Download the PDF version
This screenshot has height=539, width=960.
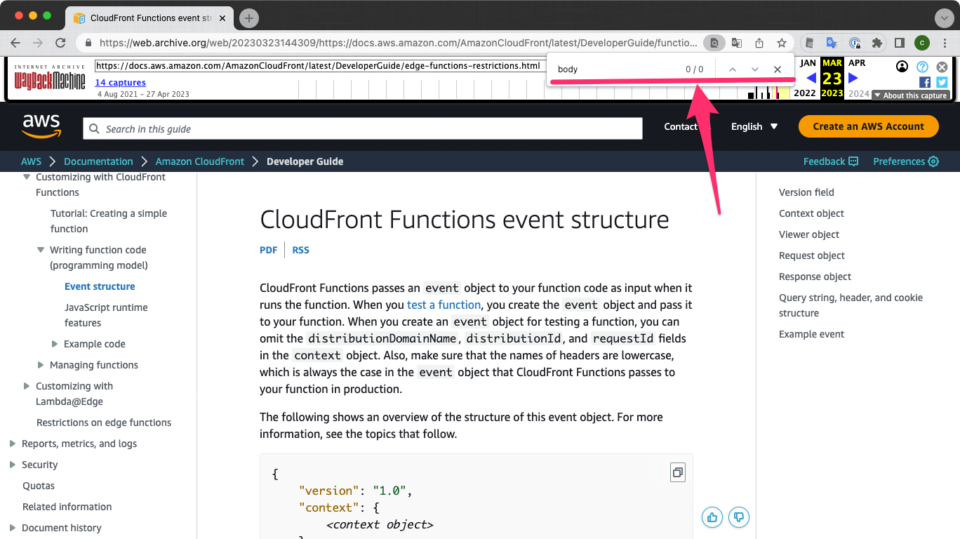(x=268, y=250)
